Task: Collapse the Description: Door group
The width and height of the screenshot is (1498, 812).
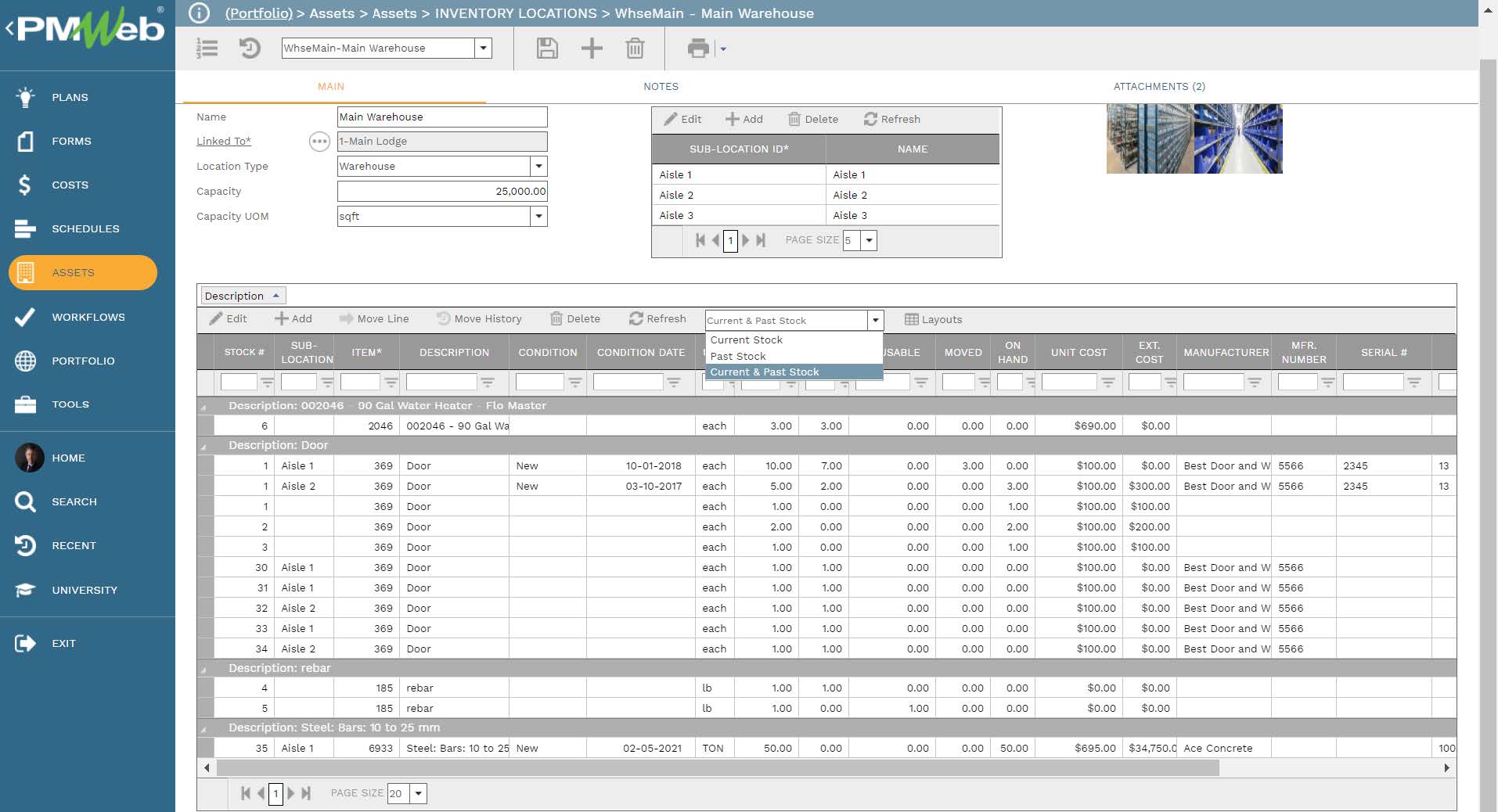Action: (203, 446)
